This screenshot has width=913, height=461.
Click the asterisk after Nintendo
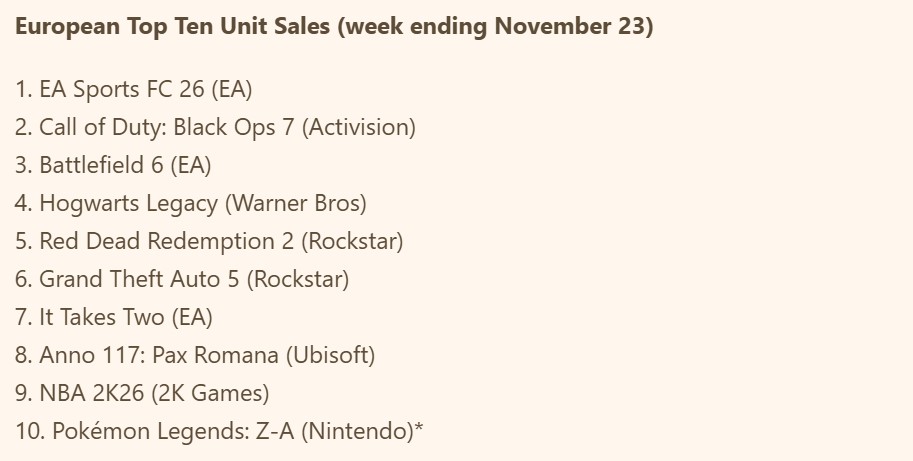click(x=419, y=429)
